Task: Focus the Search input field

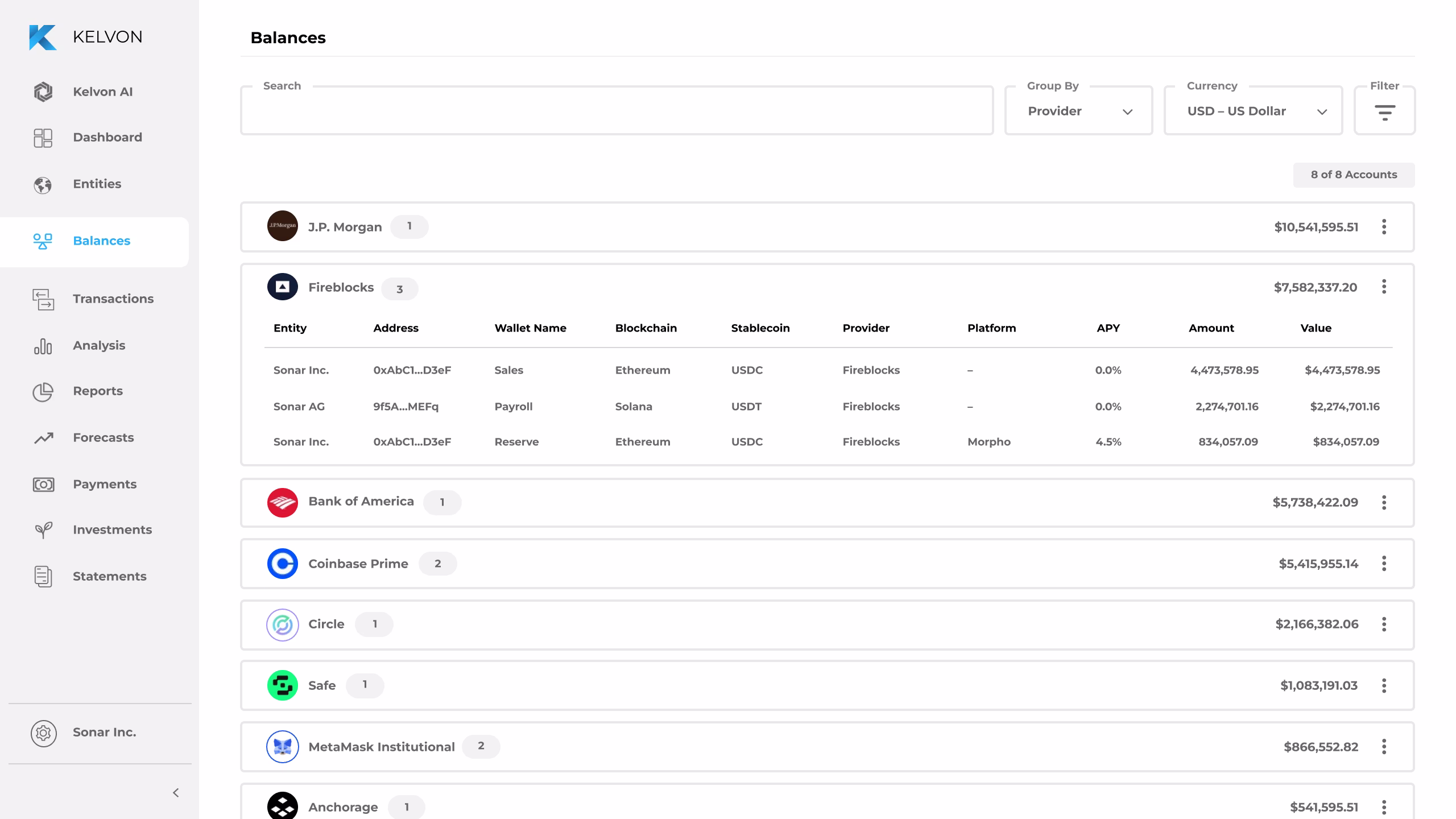Action: click(x=617, y=111)
